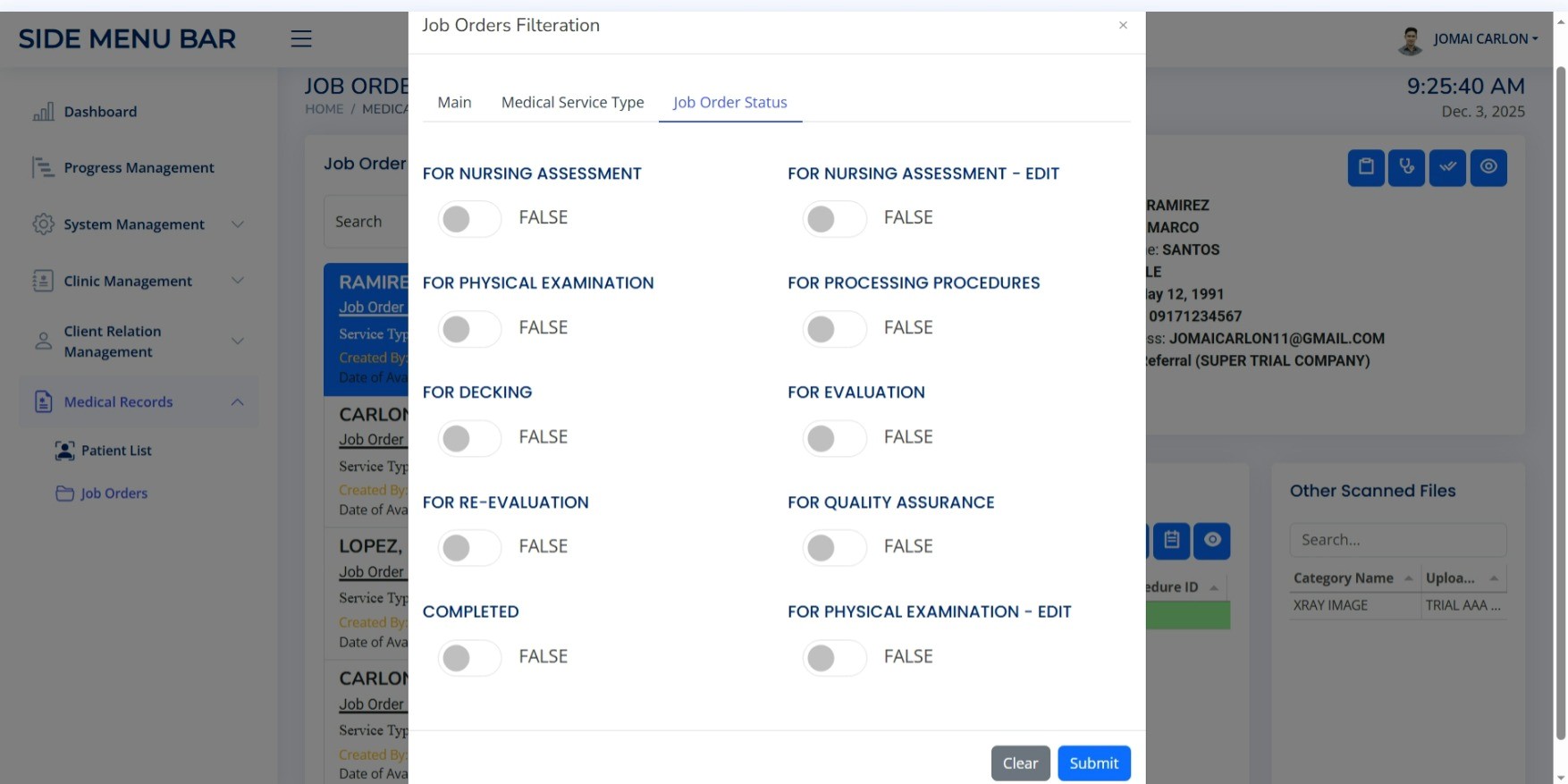Click the stethoscope icon button
Viewport: 1568px width, 784px height.
coord(1406,167)
